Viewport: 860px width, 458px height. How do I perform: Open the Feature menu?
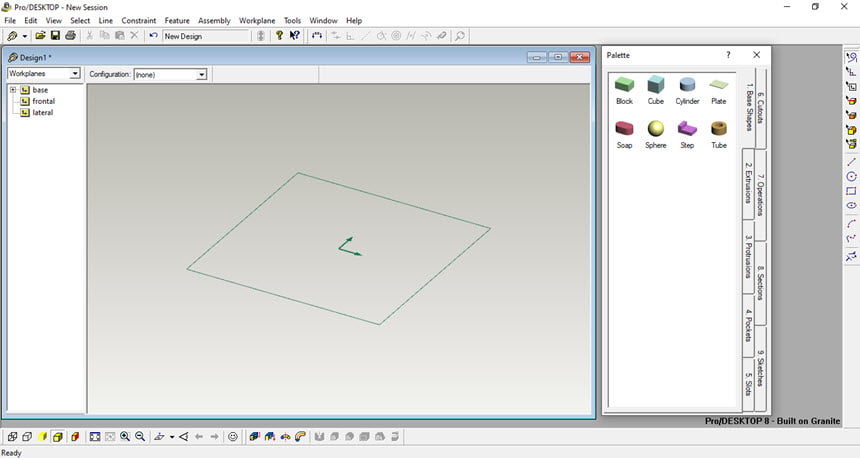(x=177, y=20)
